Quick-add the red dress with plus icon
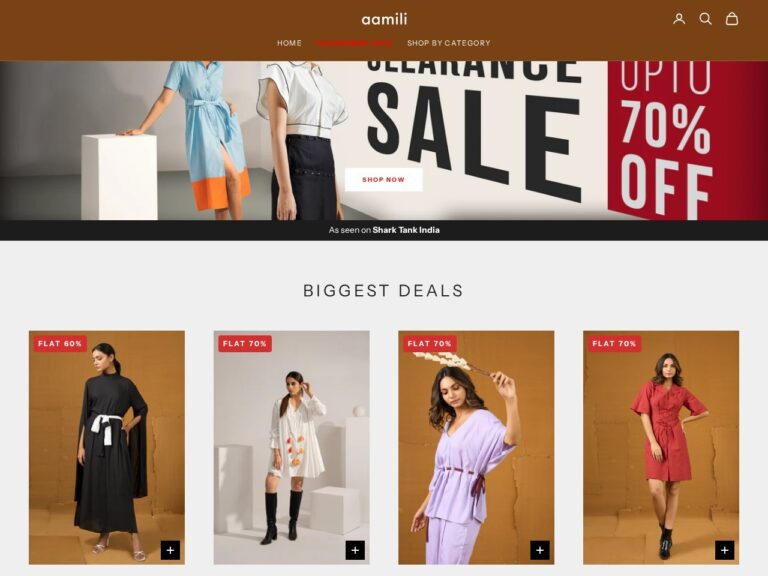Image resolution: width=768 pixels, height=576 pixels. point(724,550)
